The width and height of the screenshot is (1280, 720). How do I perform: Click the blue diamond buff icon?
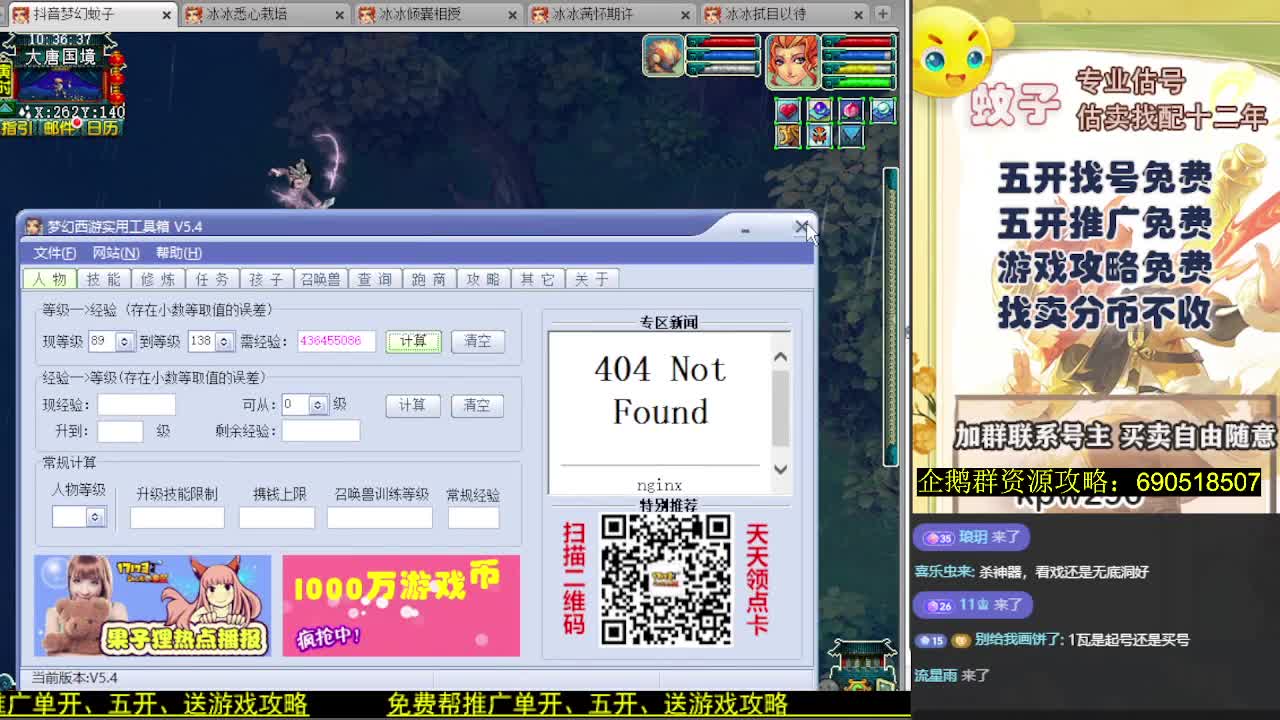click(850, 135)
